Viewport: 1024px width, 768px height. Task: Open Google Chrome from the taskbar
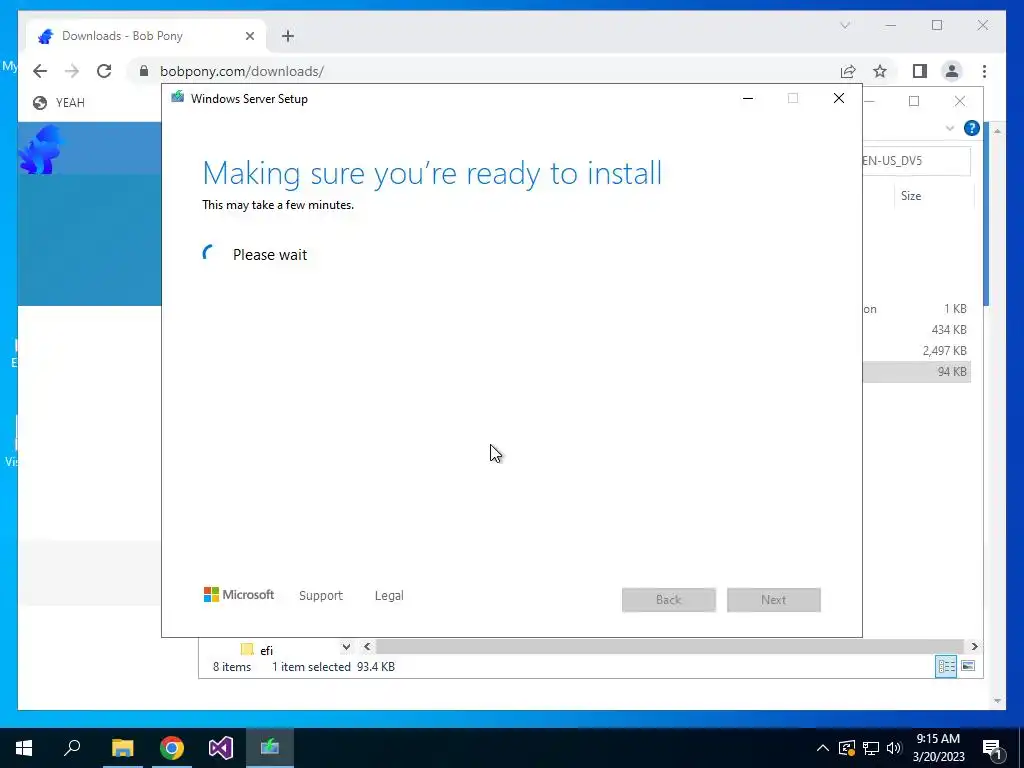172,748
